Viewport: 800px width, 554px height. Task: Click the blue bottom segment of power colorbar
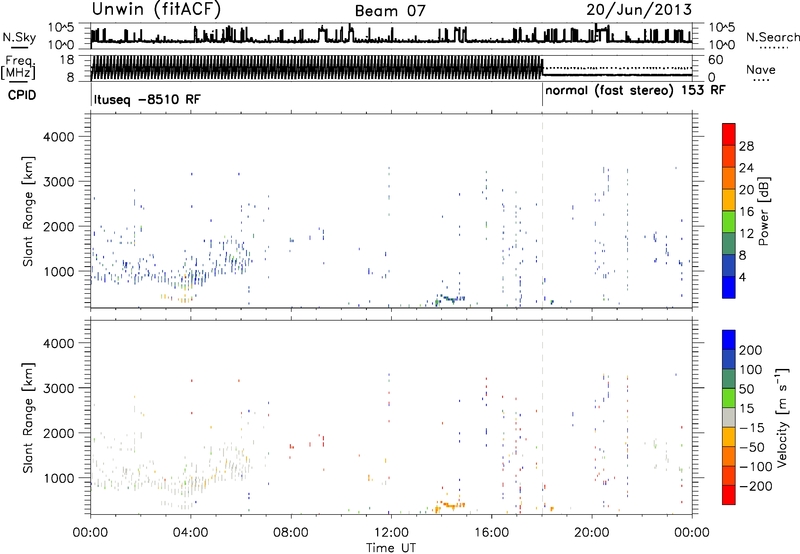click(729, 287)
